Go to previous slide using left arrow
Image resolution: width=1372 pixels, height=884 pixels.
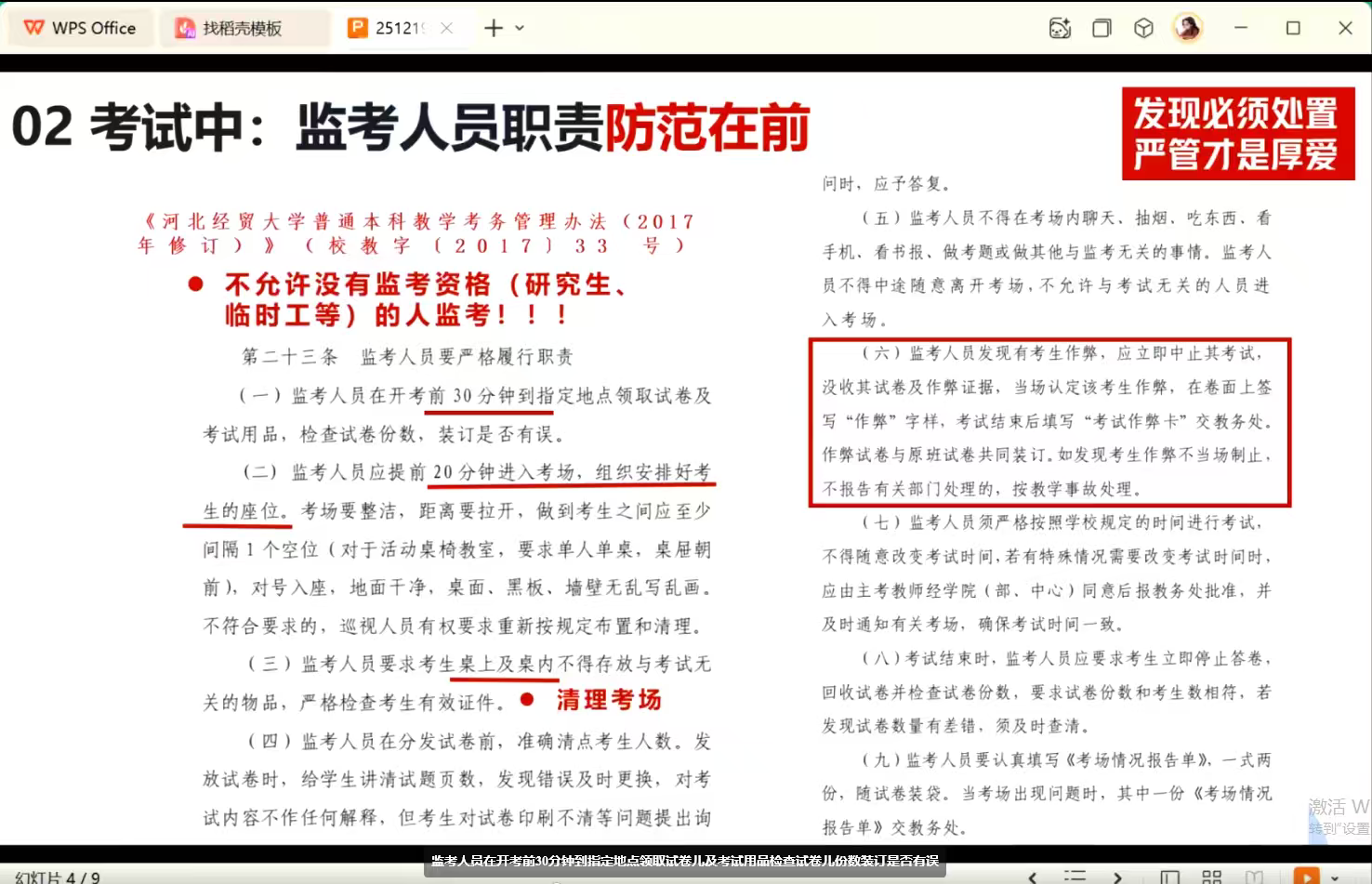pos(1033,877)
